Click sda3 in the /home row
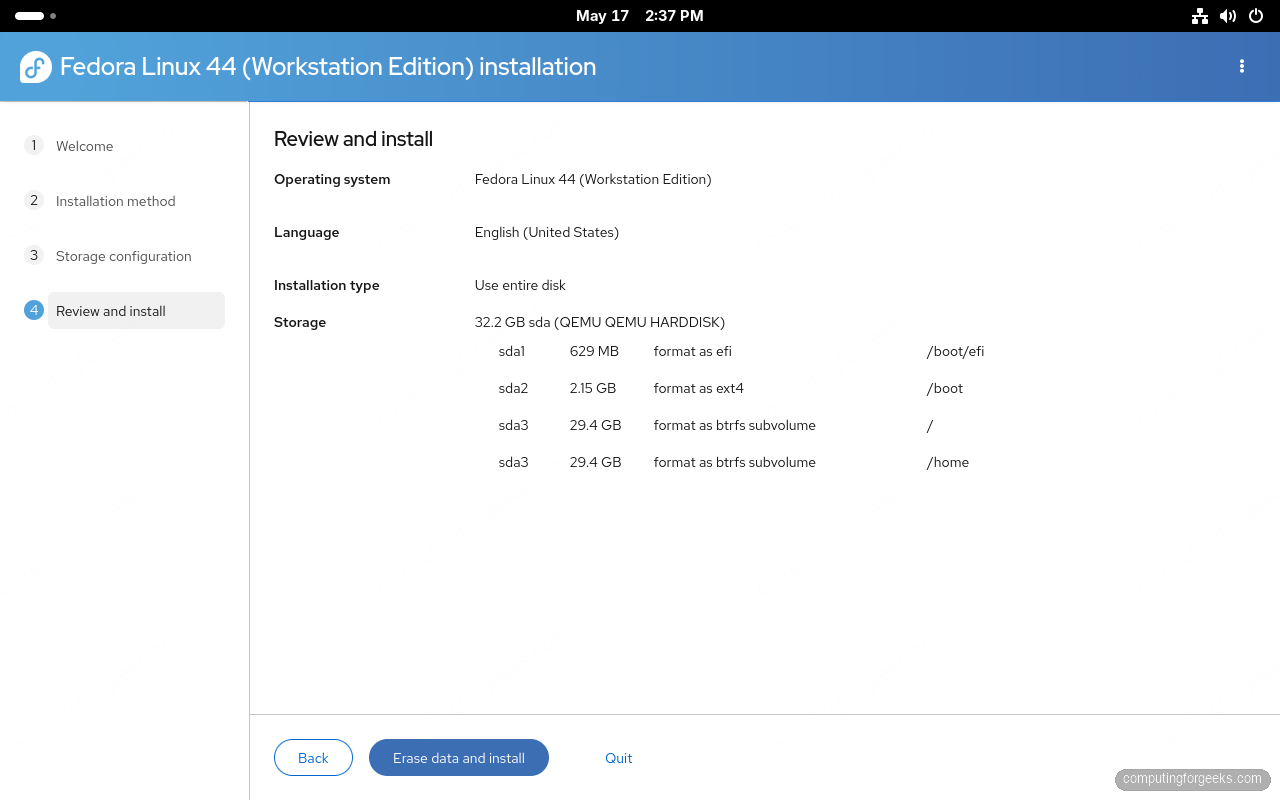This screenshot has width=1280, height=800. pos(513,462)
